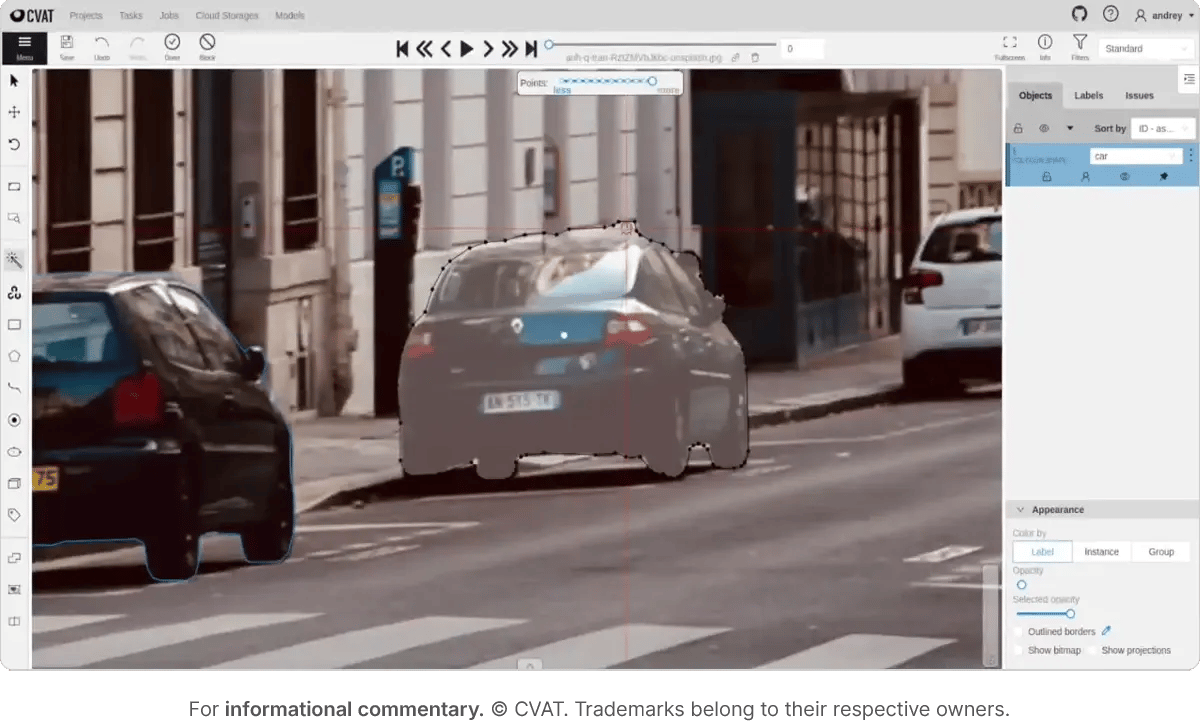Viewport: 1200px width, 721px height.
Task: Select the polygon drawing tool
Action: pyautogui.click(x=14, y=356)
